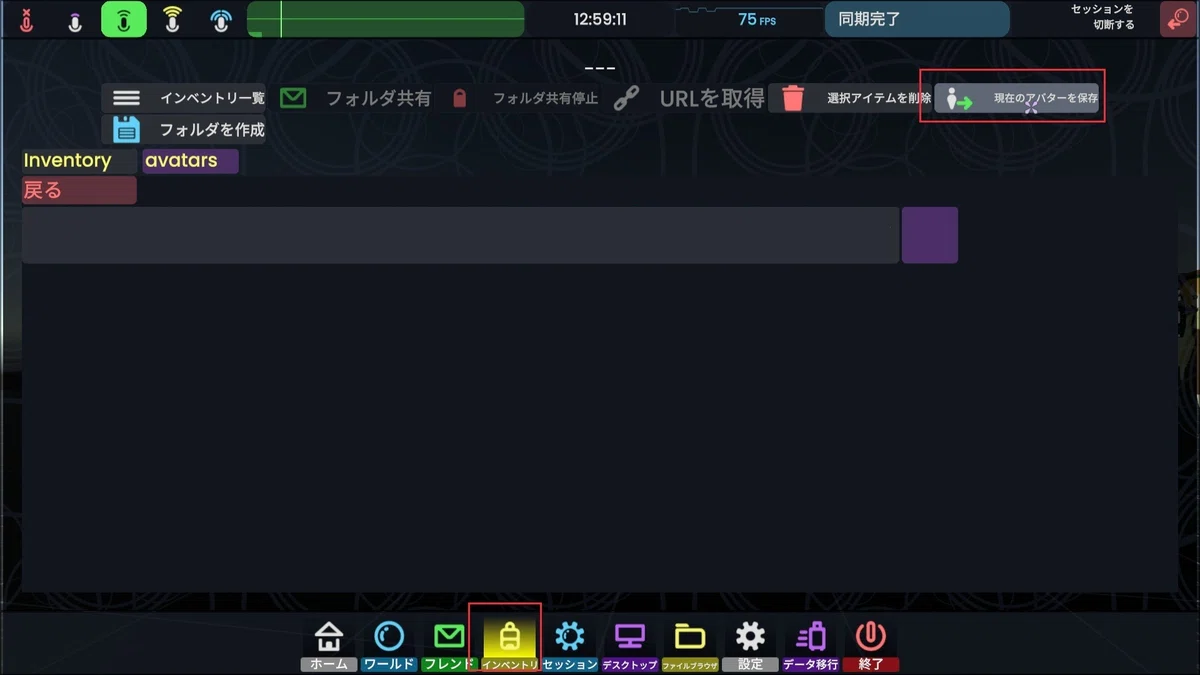Mute the microphone with the red mic icon
The height and width of the screenshot is (675, 1200).
pyautogui.click(x=26, y=20)
